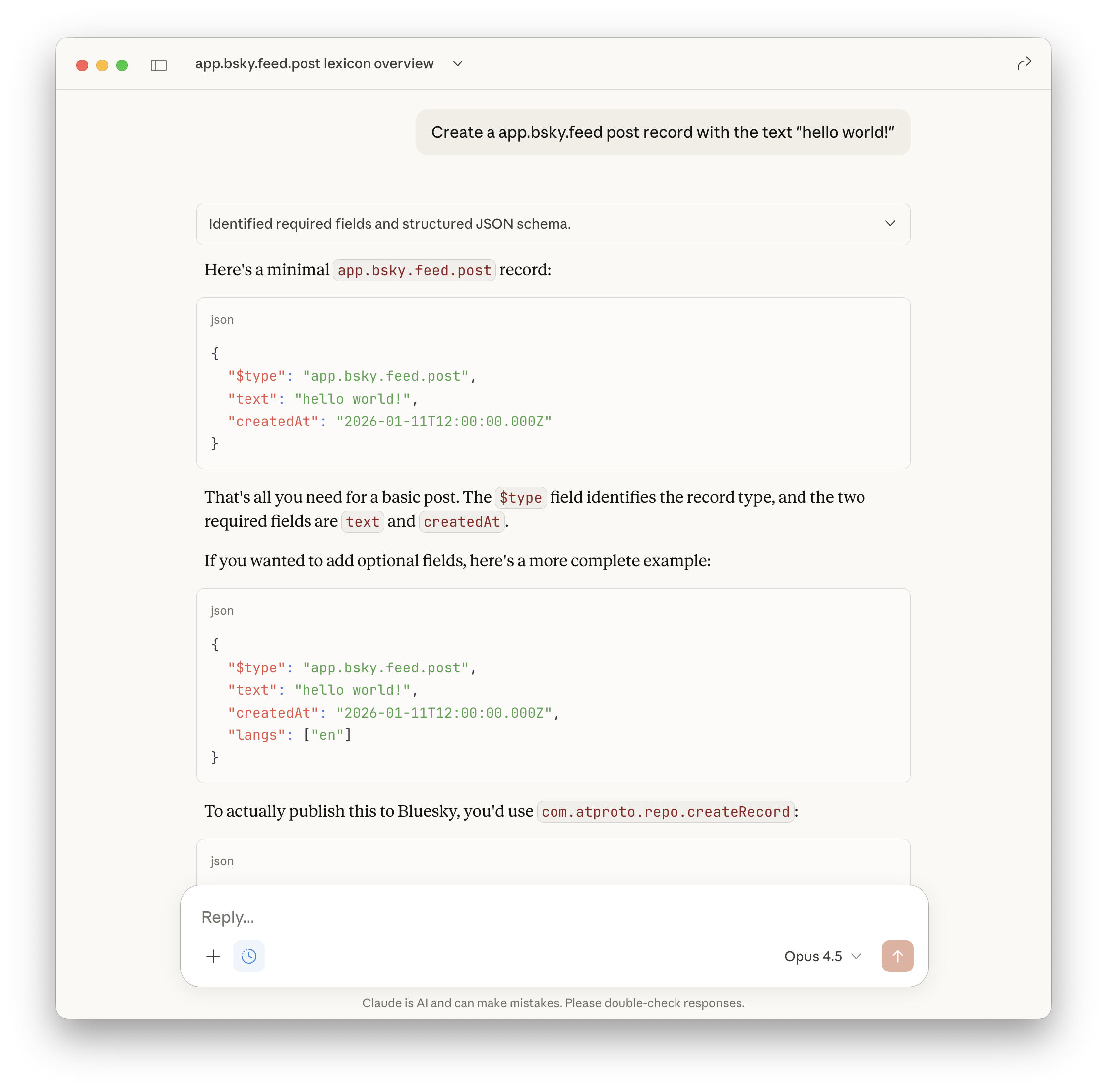
Task: Click the third json code block label
Action: coord(222,861)
